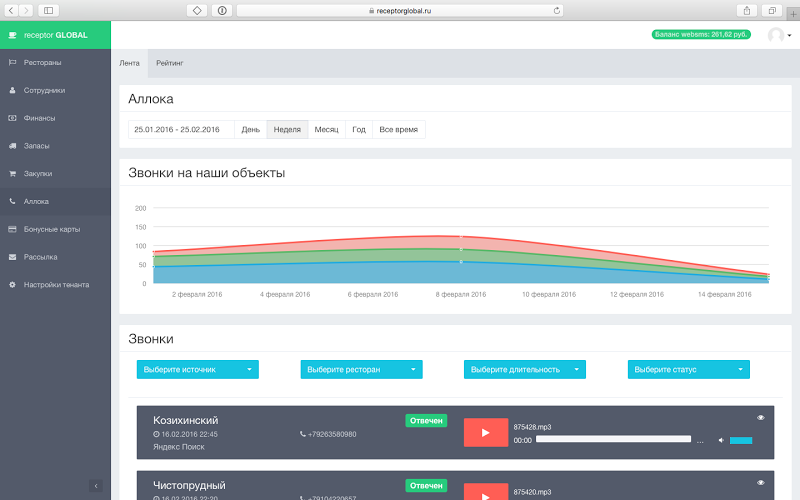This screenshot has height=500, width=800.
Task: Open Закупки shopping cart section
Action: pyautogui.click(x=12, y=173)
